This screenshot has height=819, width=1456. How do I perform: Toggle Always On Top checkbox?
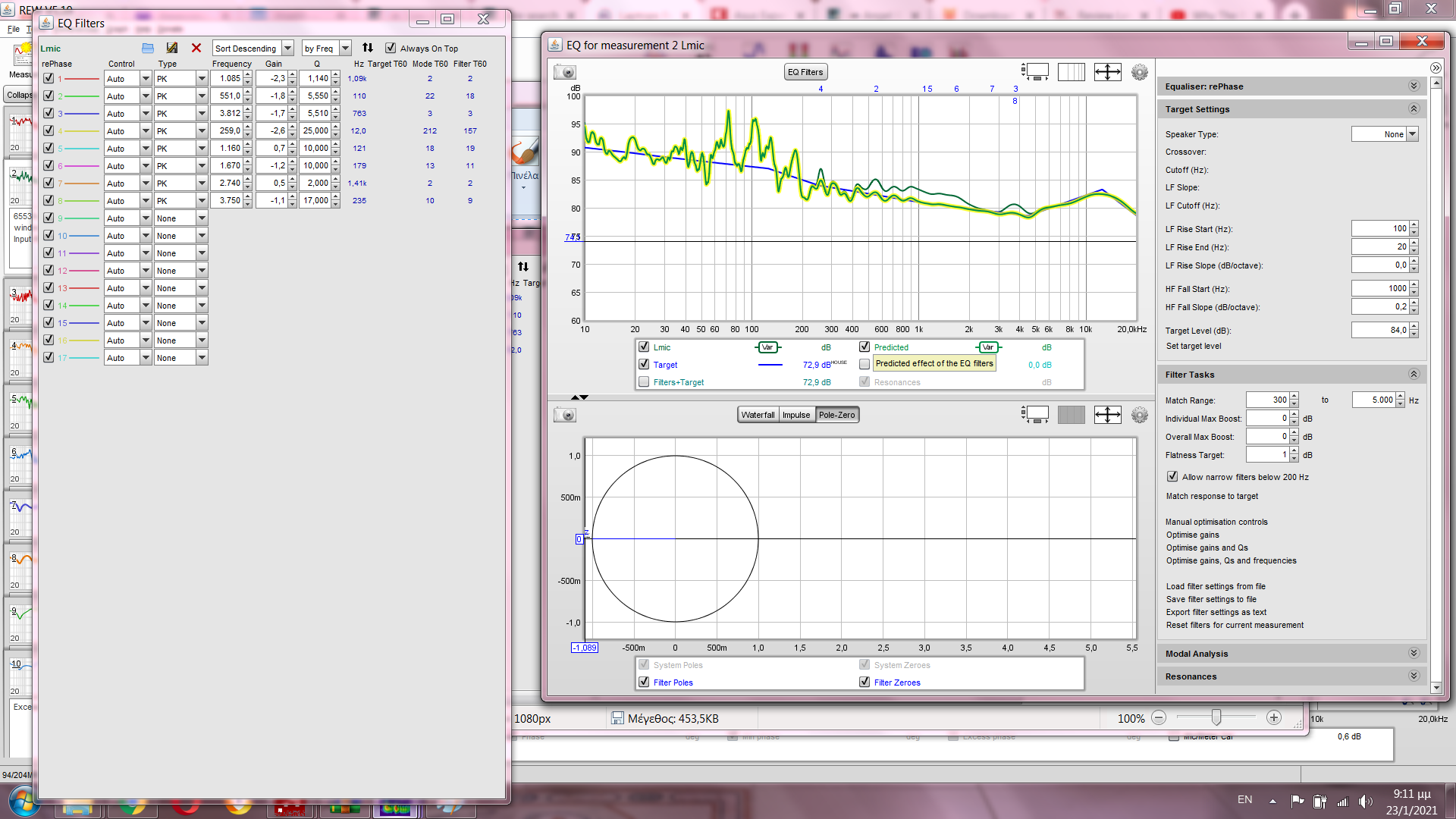click(x=391, y=49)
